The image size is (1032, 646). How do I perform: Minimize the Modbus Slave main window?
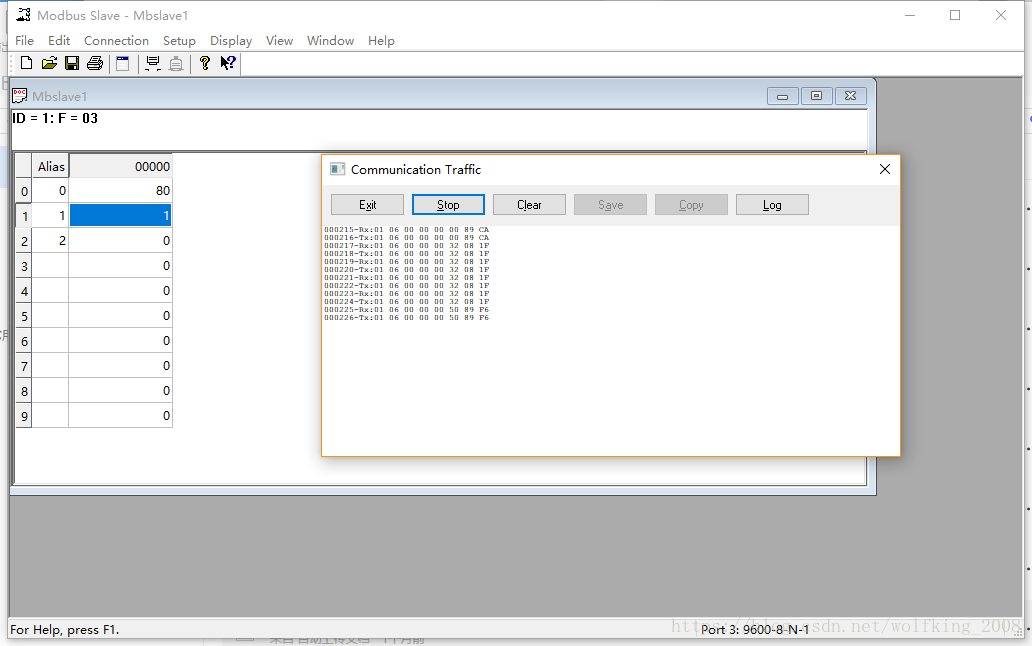pos(910,15)
